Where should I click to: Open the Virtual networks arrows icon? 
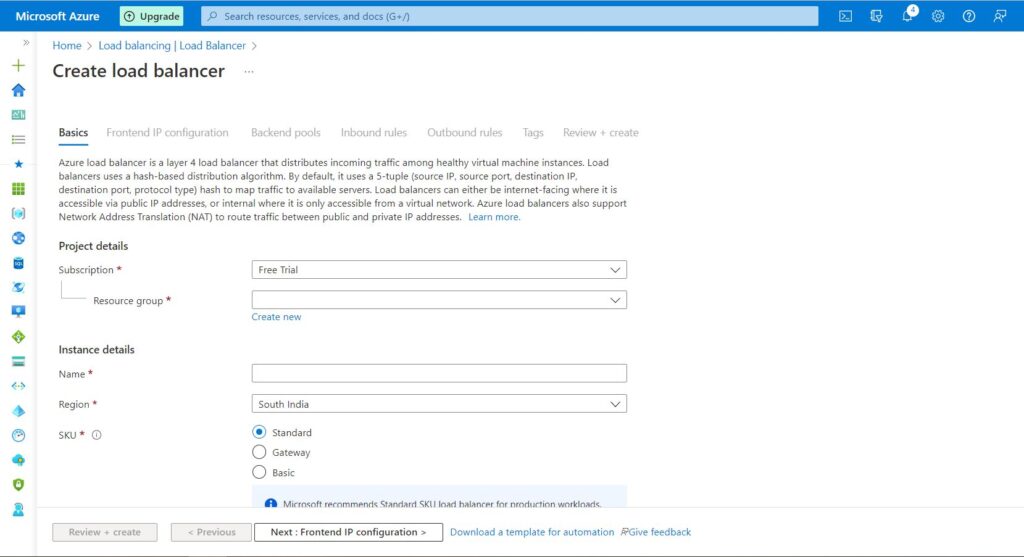18,386
